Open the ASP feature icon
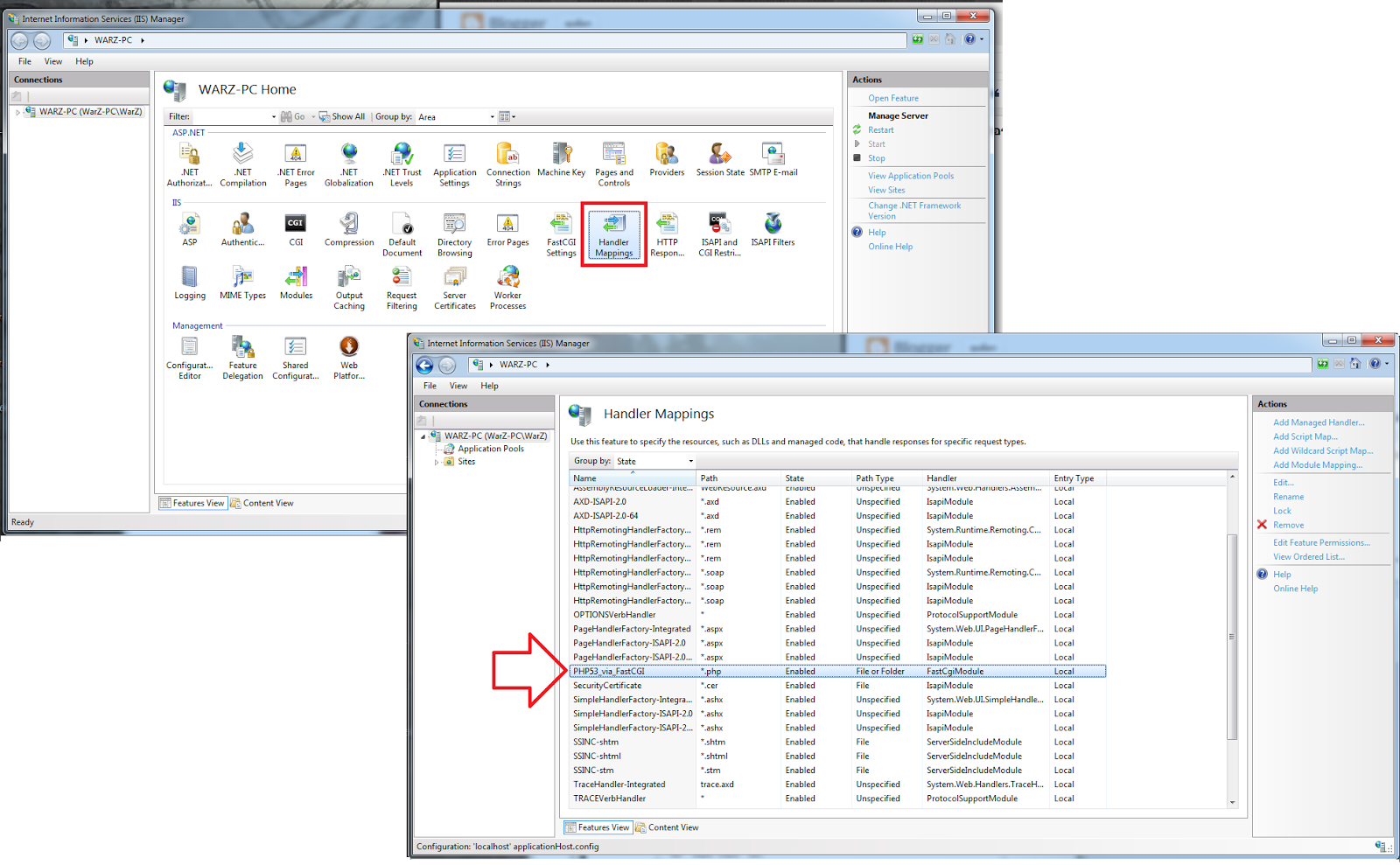This screenshot has height=865, width=1400. (x=190, y=230)
